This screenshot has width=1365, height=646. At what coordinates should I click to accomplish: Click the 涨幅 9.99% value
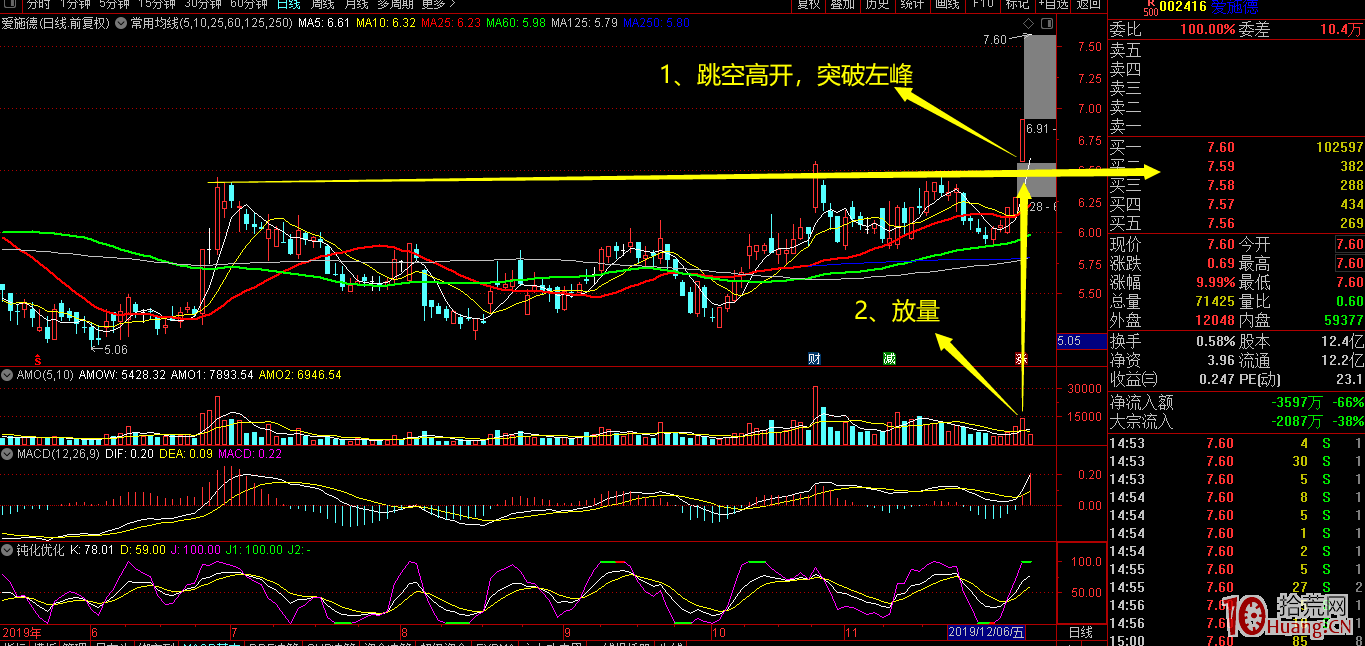coord(1214,283)
